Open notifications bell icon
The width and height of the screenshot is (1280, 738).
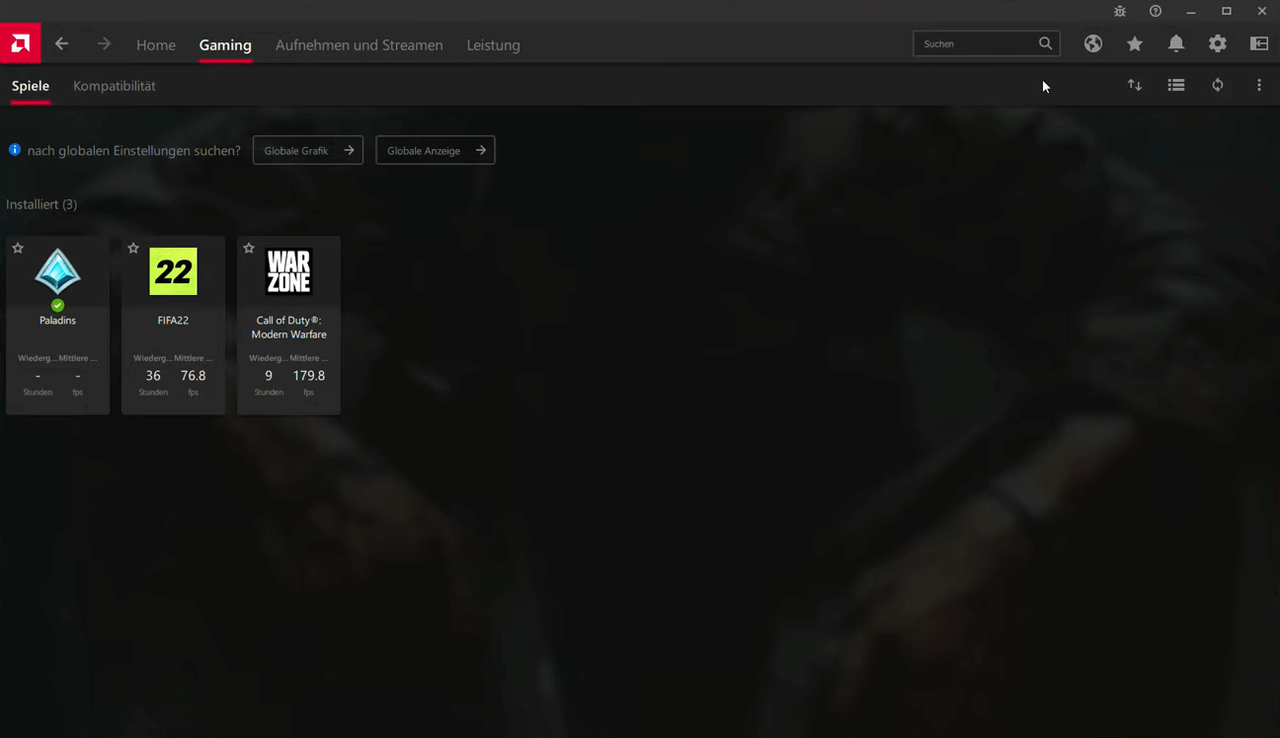[x=1176, y=44]
